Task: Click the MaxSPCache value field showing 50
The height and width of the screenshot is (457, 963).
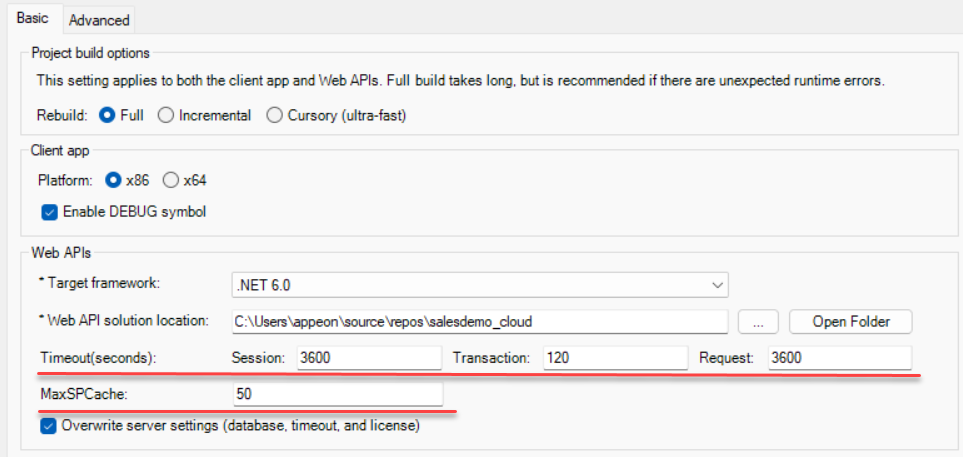Action: point(336,394)
